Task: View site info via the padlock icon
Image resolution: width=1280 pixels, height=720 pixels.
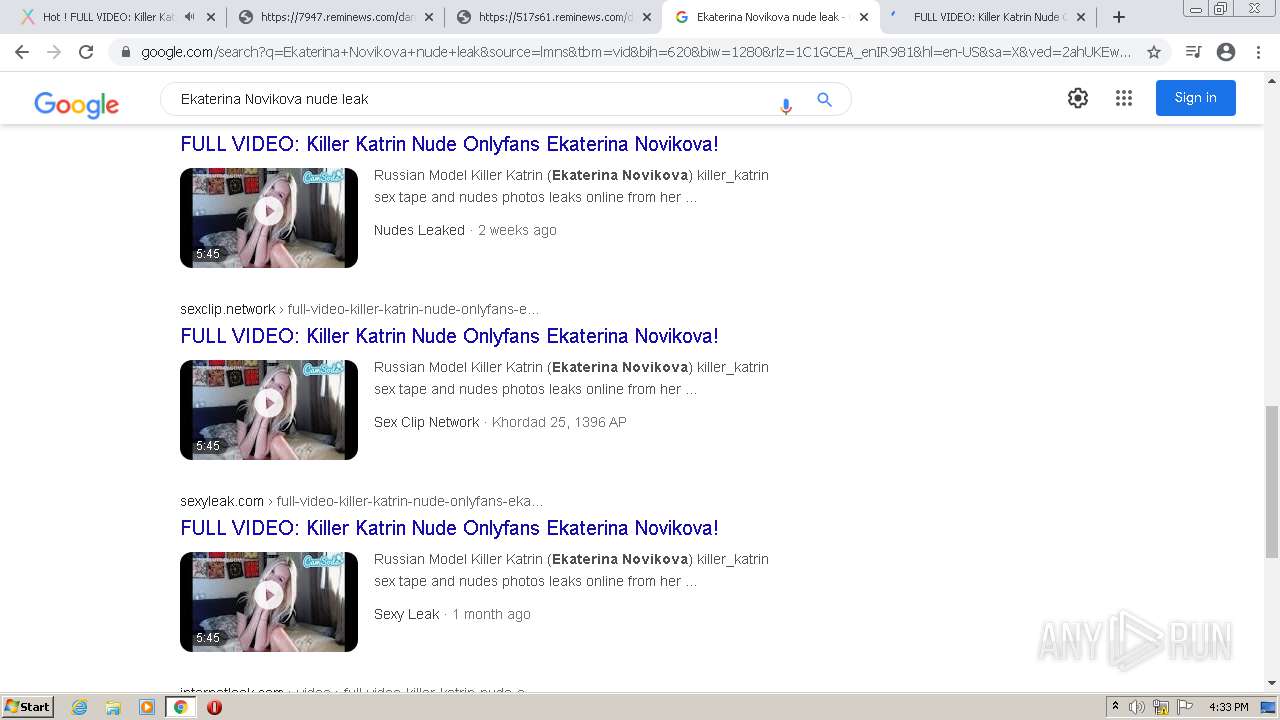Action: click(x=125, y=52)
